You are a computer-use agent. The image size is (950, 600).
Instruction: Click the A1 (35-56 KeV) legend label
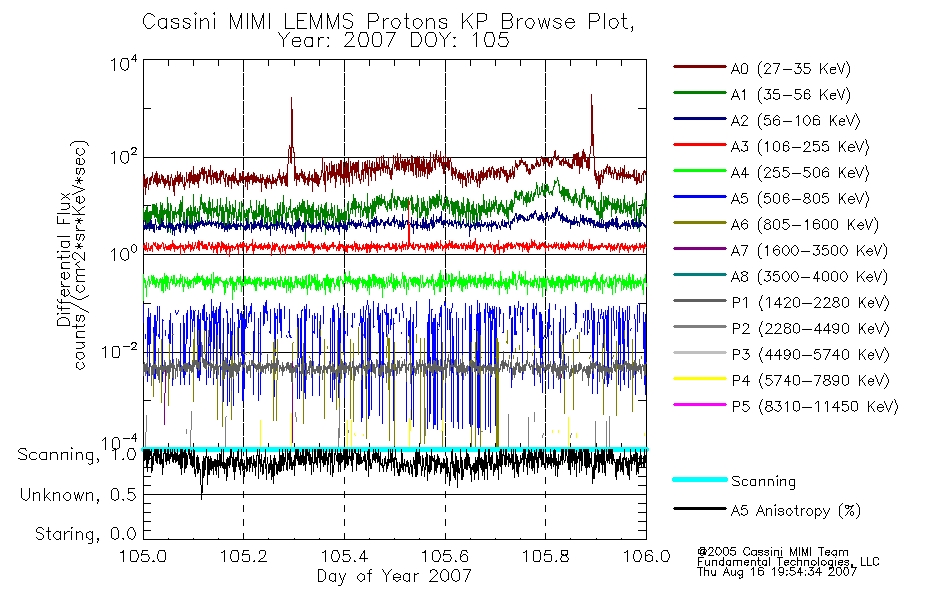pos(790,95)
